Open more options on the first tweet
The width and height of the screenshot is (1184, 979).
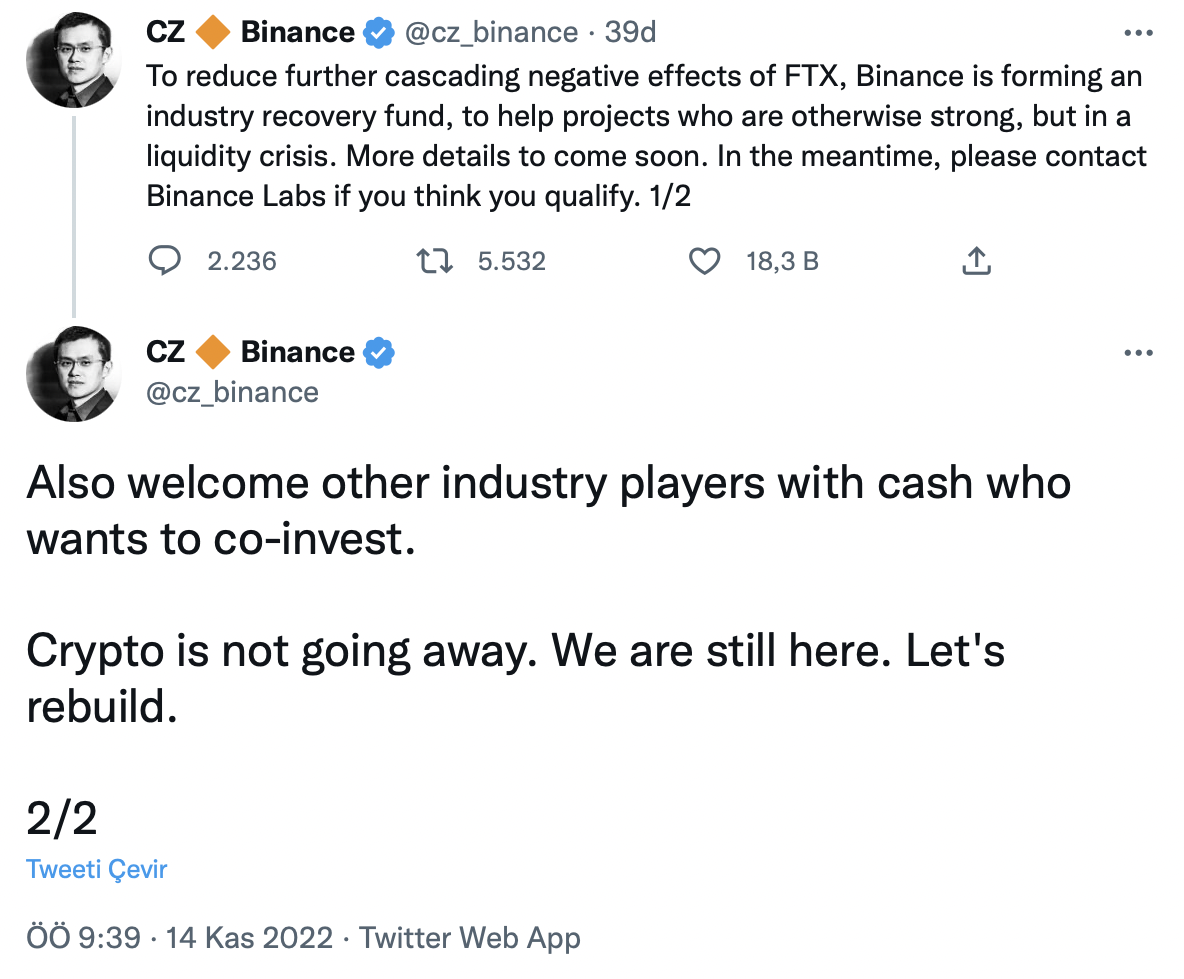pyautogui.click(x=1138, y=32)
